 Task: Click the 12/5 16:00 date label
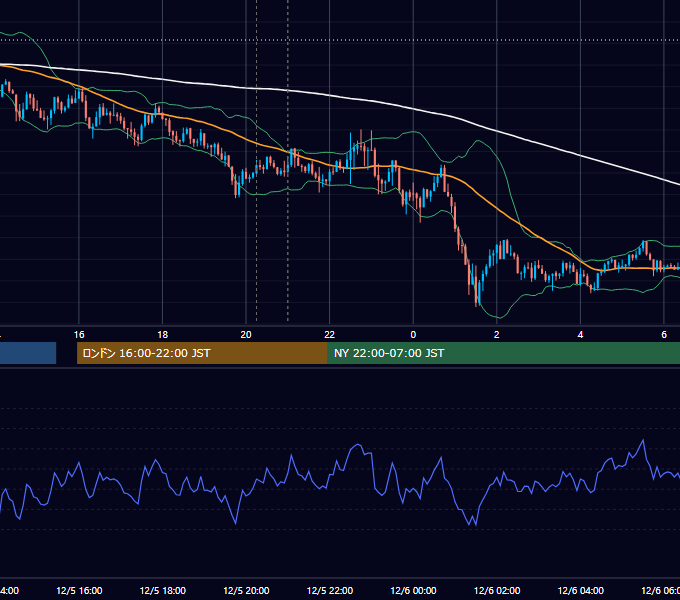click(x=79, y=590)
